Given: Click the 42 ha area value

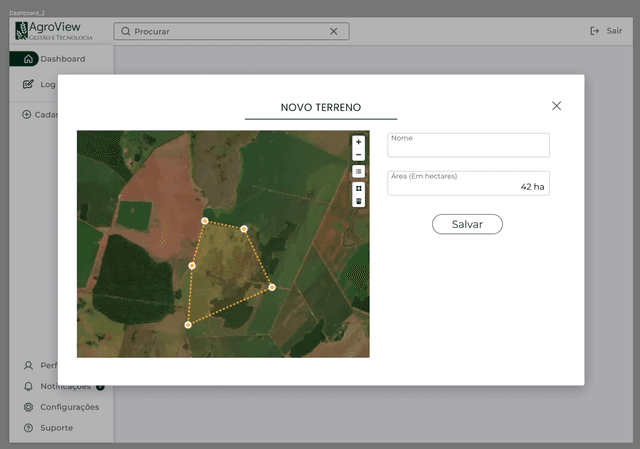Looking at the screenshot, I should point(532,187).
